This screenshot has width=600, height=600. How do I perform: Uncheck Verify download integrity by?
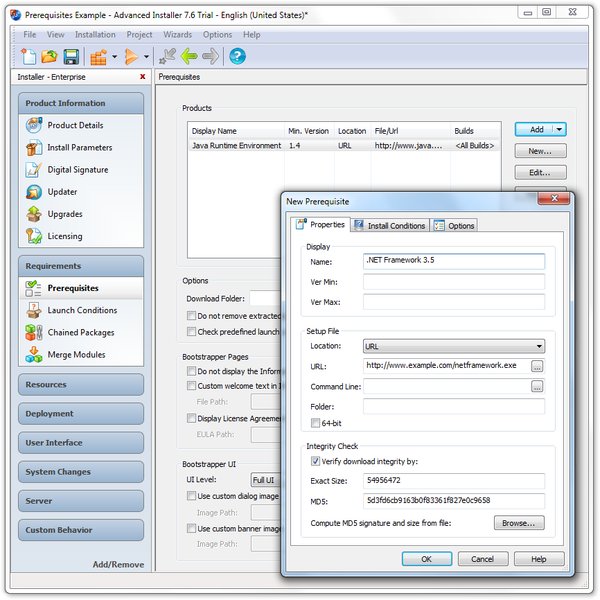tap(315, 461)
